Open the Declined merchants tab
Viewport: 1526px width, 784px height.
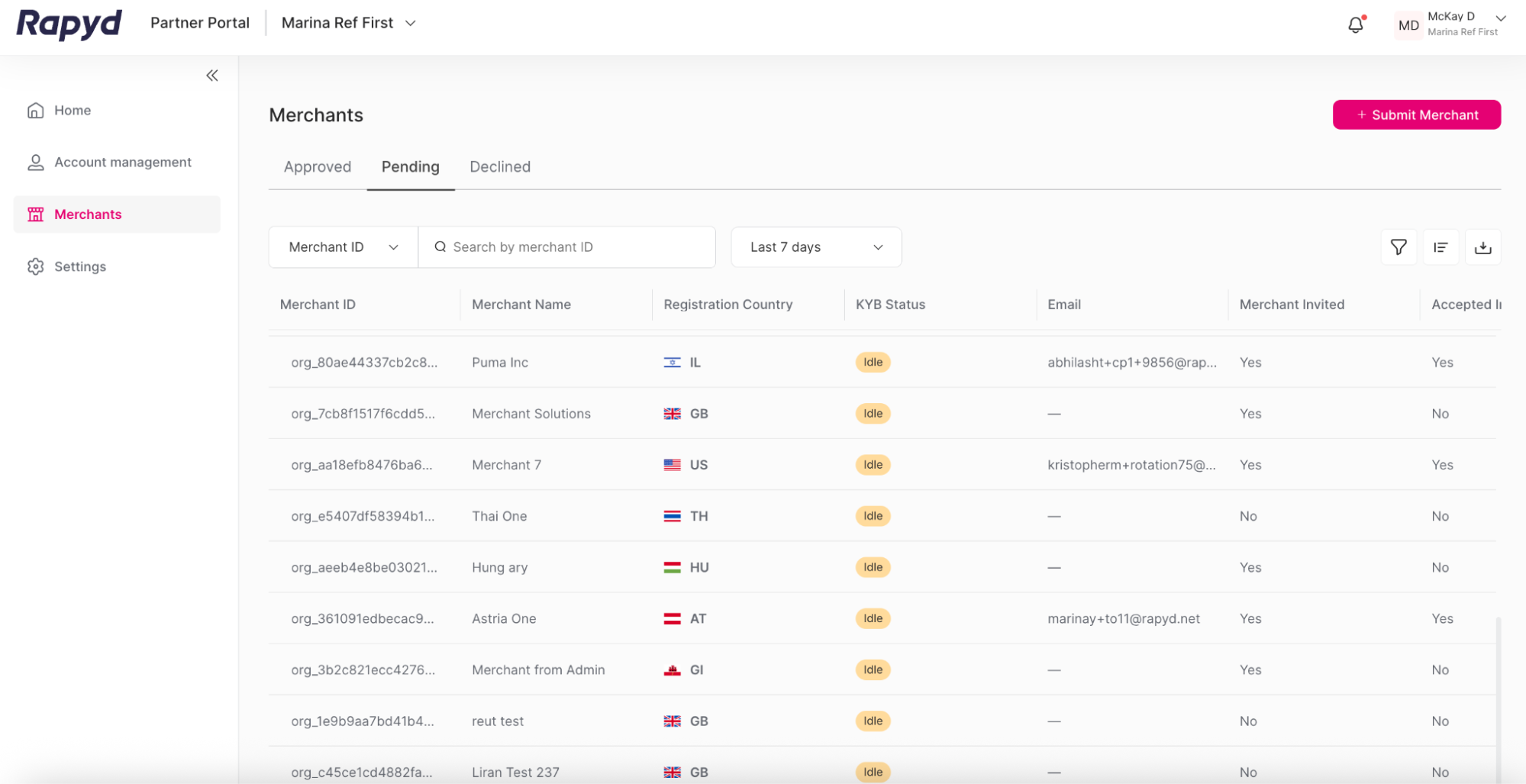tap(499, 166)
